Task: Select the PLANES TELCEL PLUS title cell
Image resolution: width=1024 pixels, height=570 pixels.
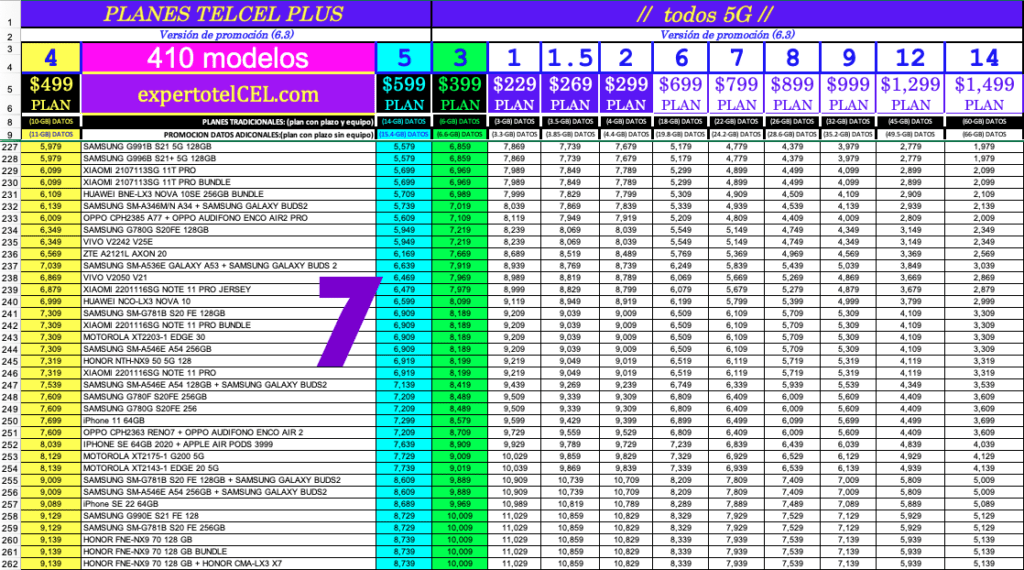Action: pos(223,14)
